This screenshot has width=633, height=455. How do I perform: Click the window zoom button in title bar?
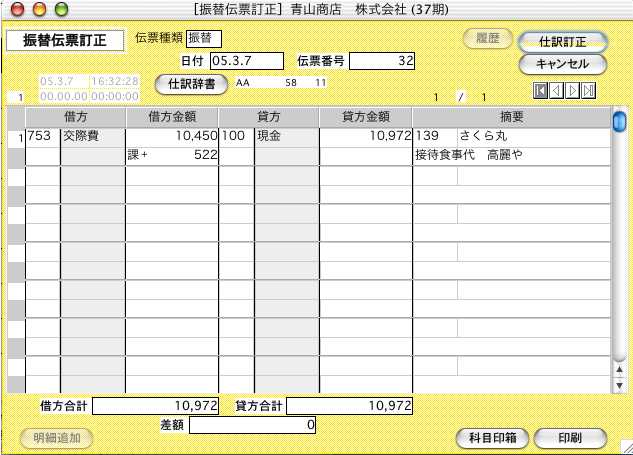tap(62, 9)
